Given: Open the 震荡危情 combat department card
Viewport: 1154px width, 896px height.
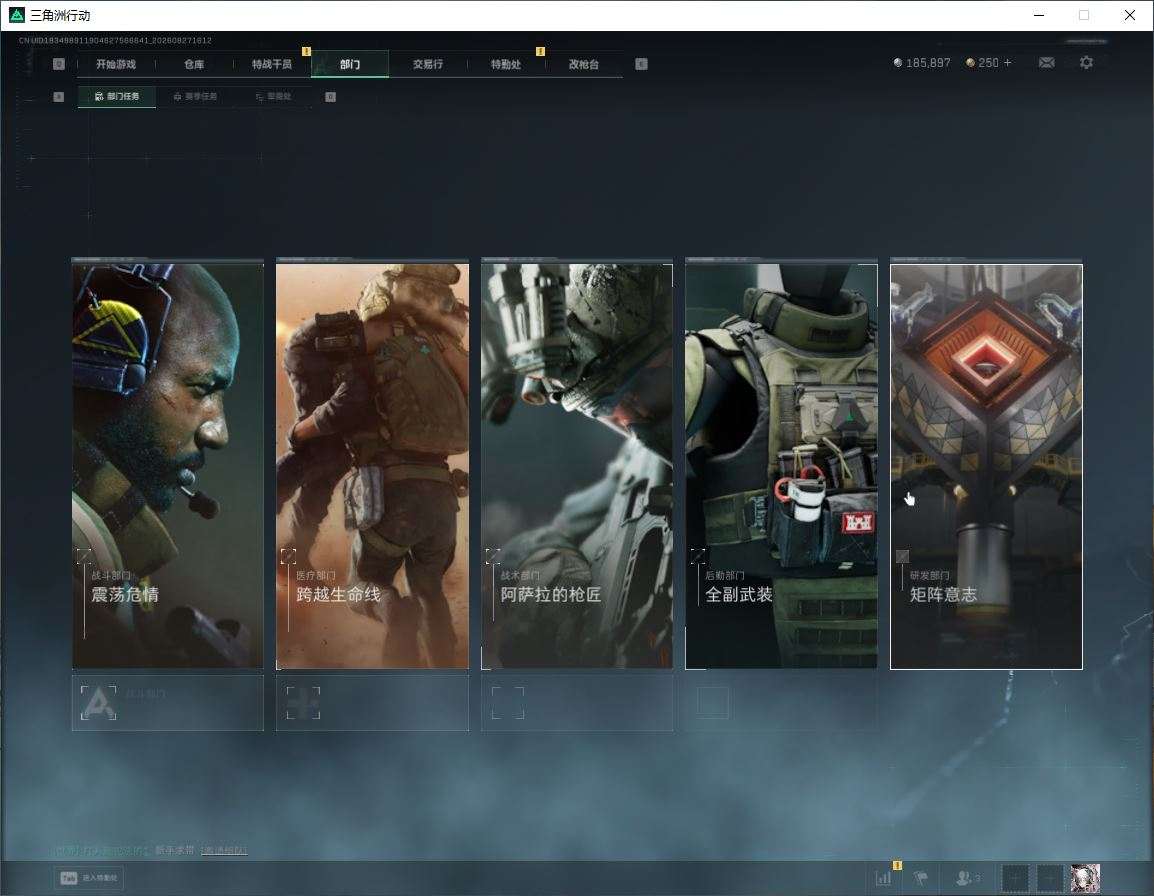Looking at the screenshot, I should [x=168, y=465].
